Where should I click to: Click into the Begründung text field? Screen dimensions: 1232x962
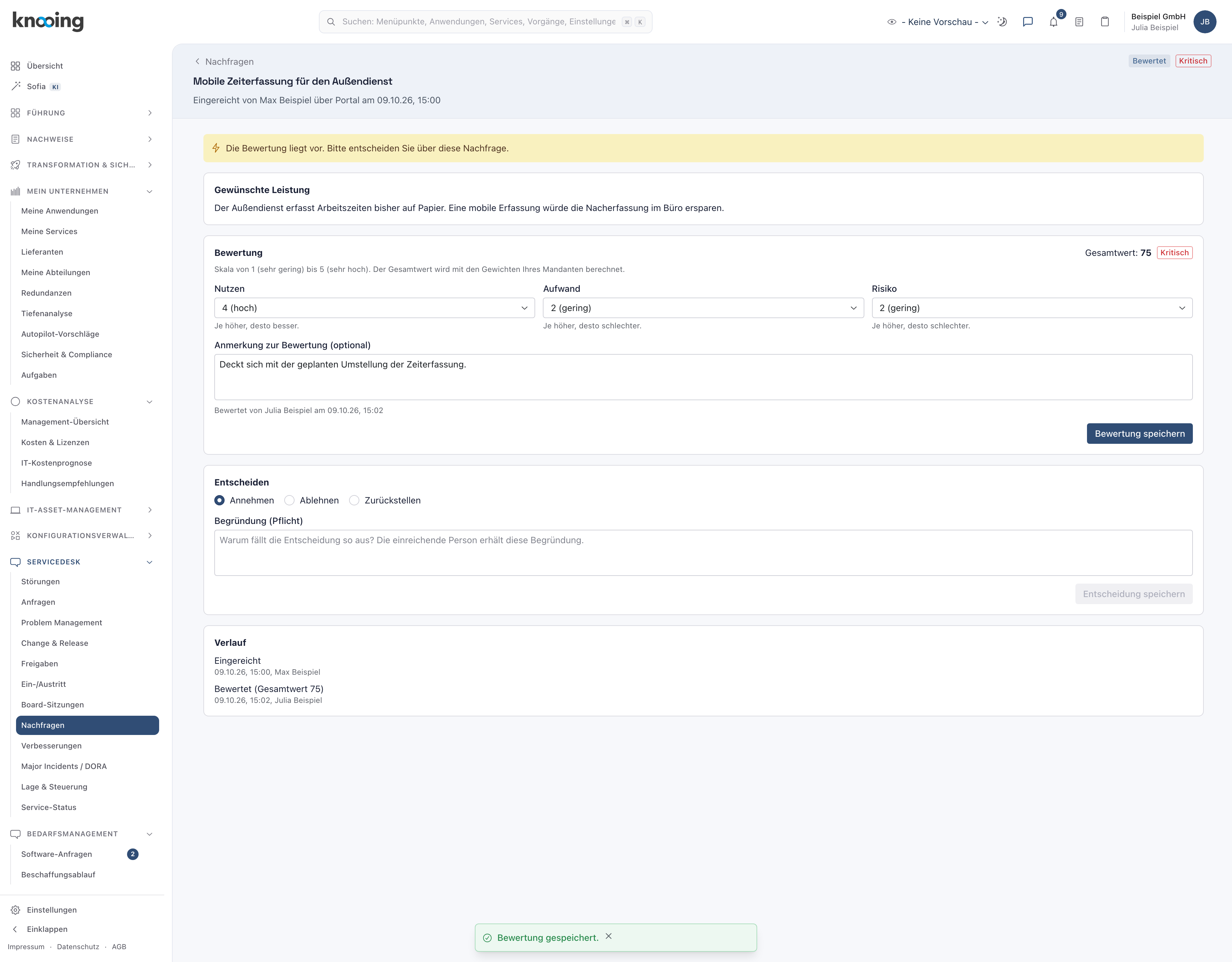(704, 553)
